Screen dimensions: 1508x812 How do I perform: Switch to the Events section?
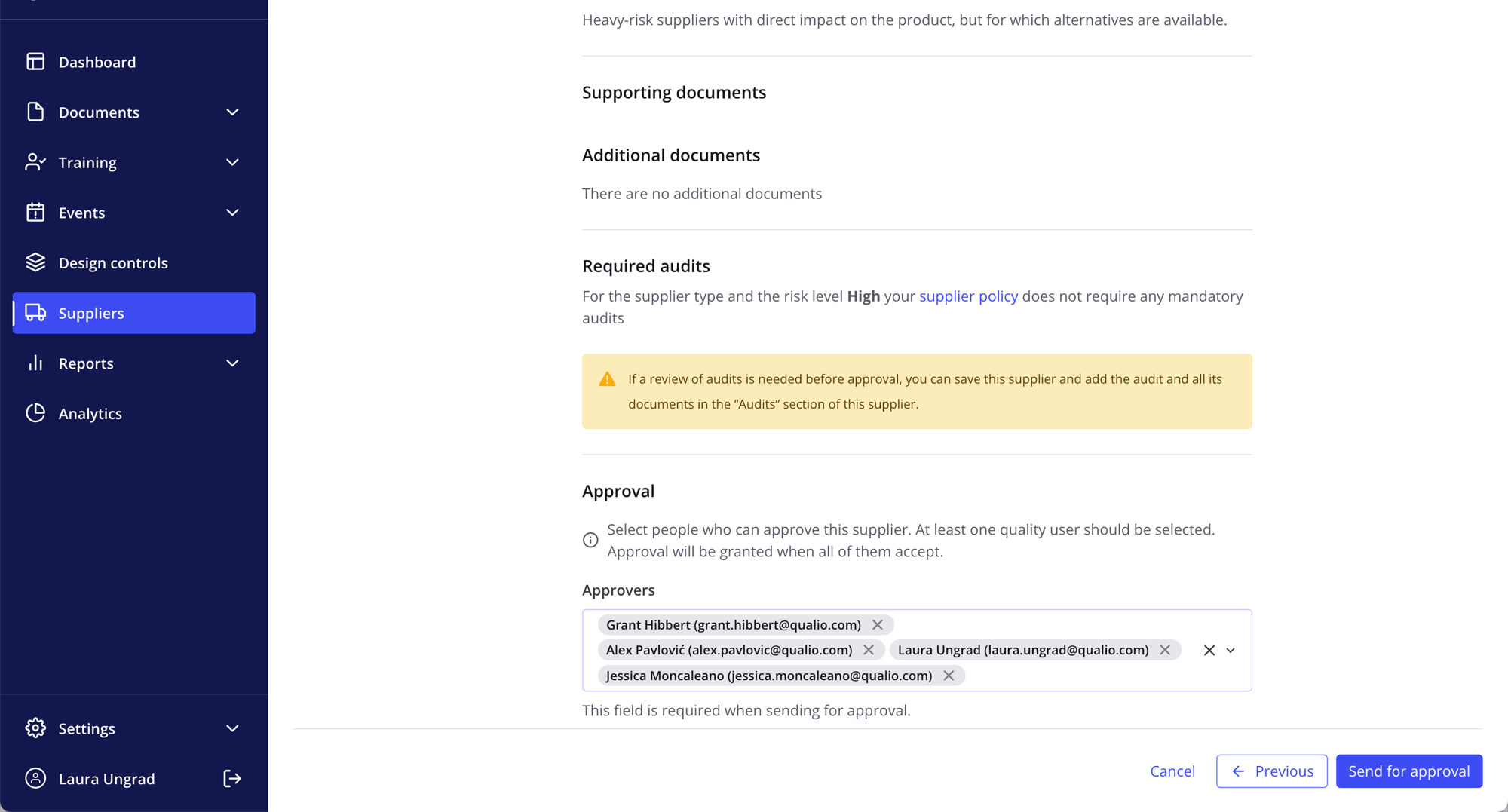point(81,212)
